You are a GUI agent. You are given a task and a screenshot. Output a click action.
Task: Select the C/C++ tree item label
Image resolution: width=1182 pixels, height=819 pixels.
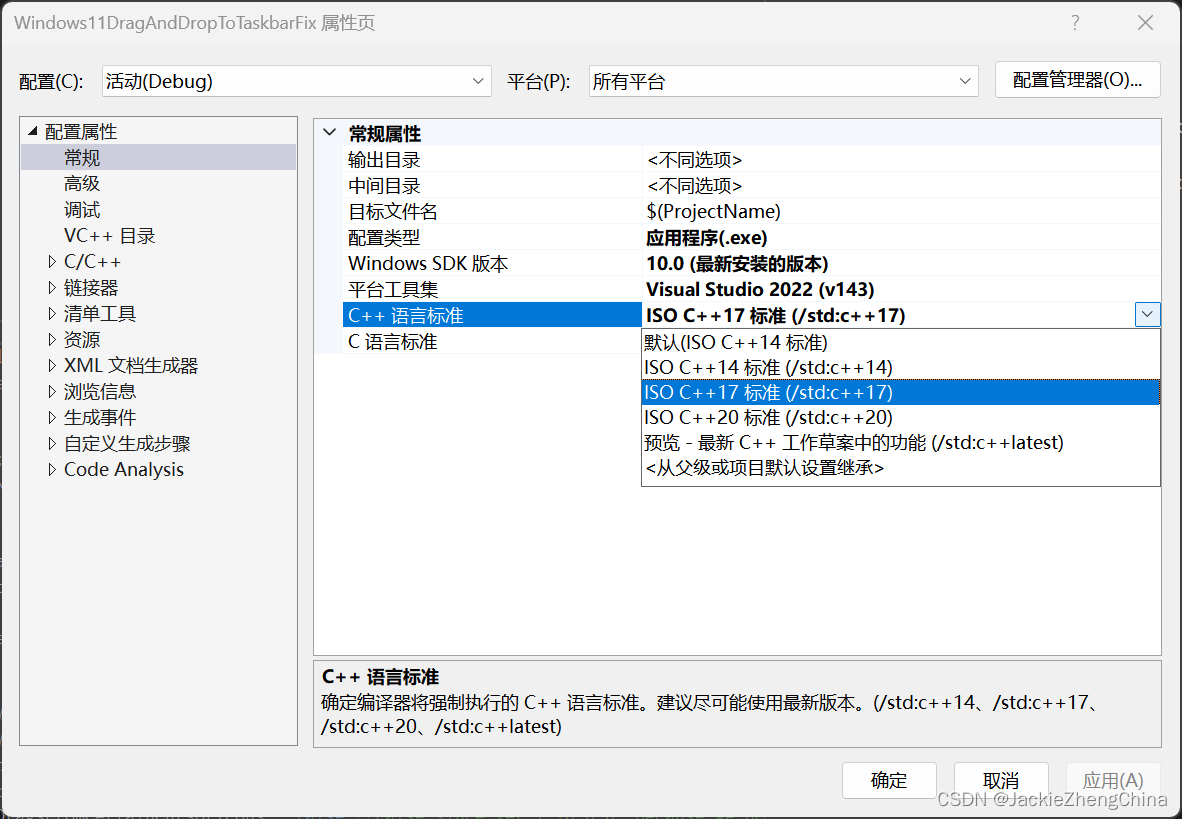point(92,262)
